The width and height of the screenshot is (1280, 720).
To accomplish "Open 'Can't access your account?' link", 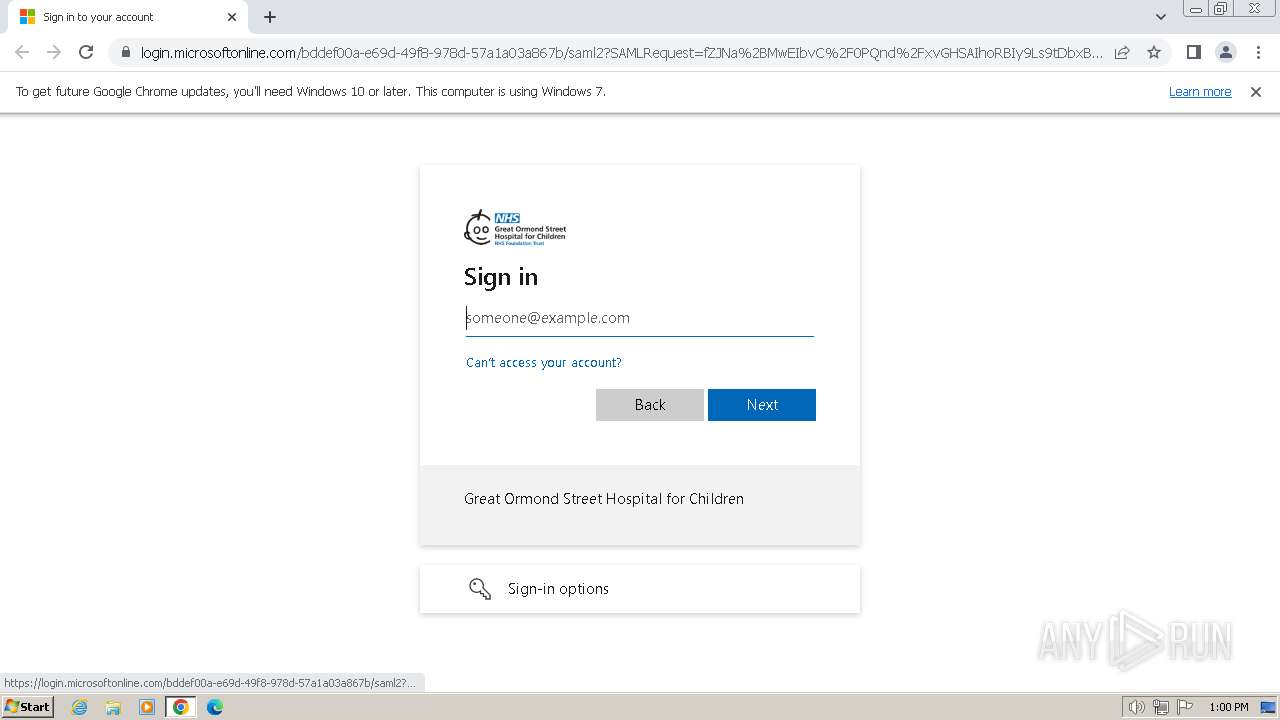I will (x=544, y=362).
